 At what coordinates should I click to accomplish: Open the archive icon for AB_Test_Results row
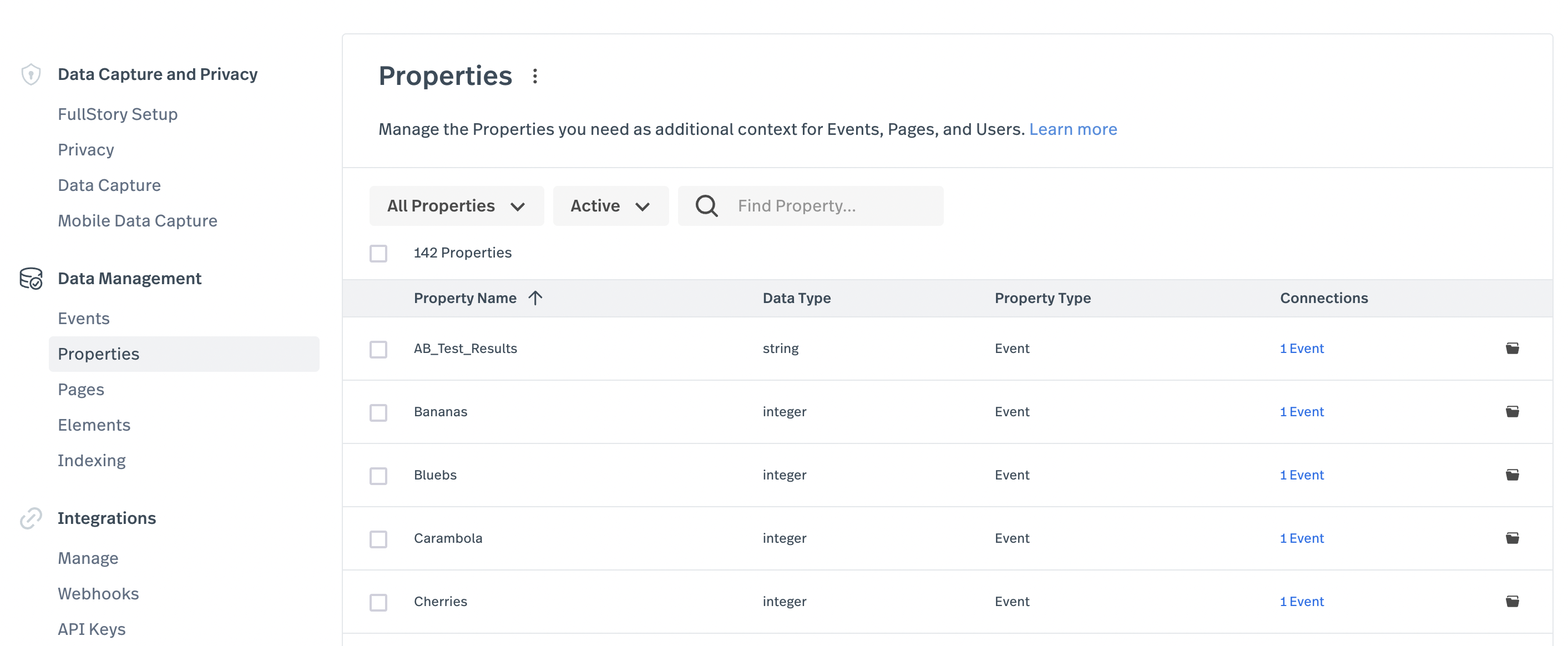pos(1513,349)
